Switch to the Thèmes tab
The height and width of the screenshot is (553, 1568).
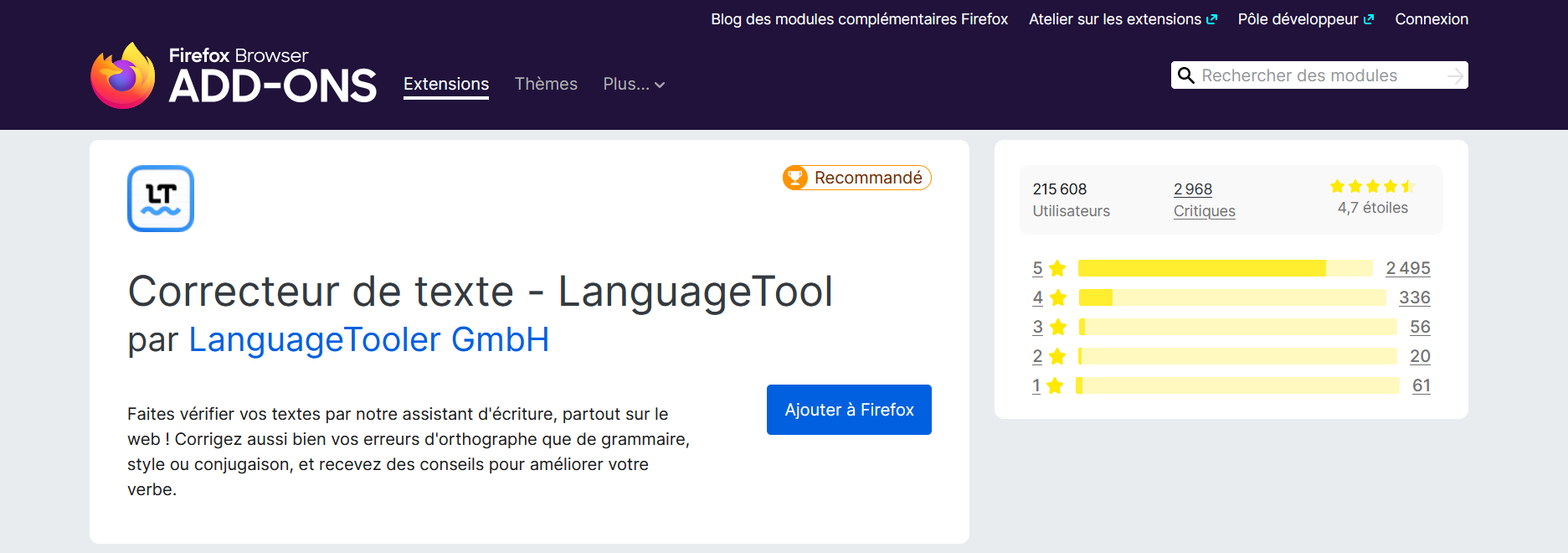546,84
